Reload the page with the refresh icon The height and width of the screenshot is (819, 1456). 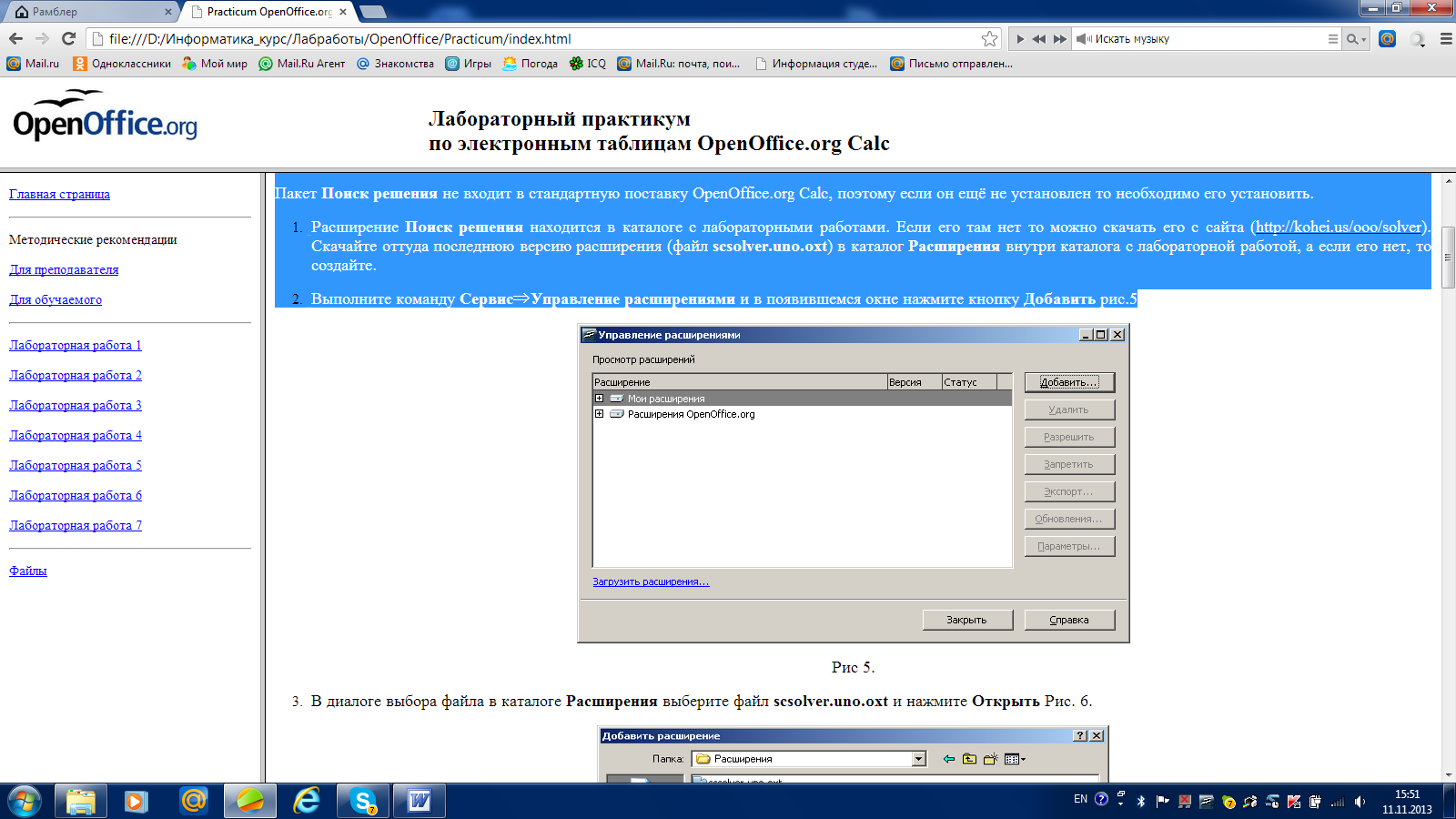coord(68,38)
